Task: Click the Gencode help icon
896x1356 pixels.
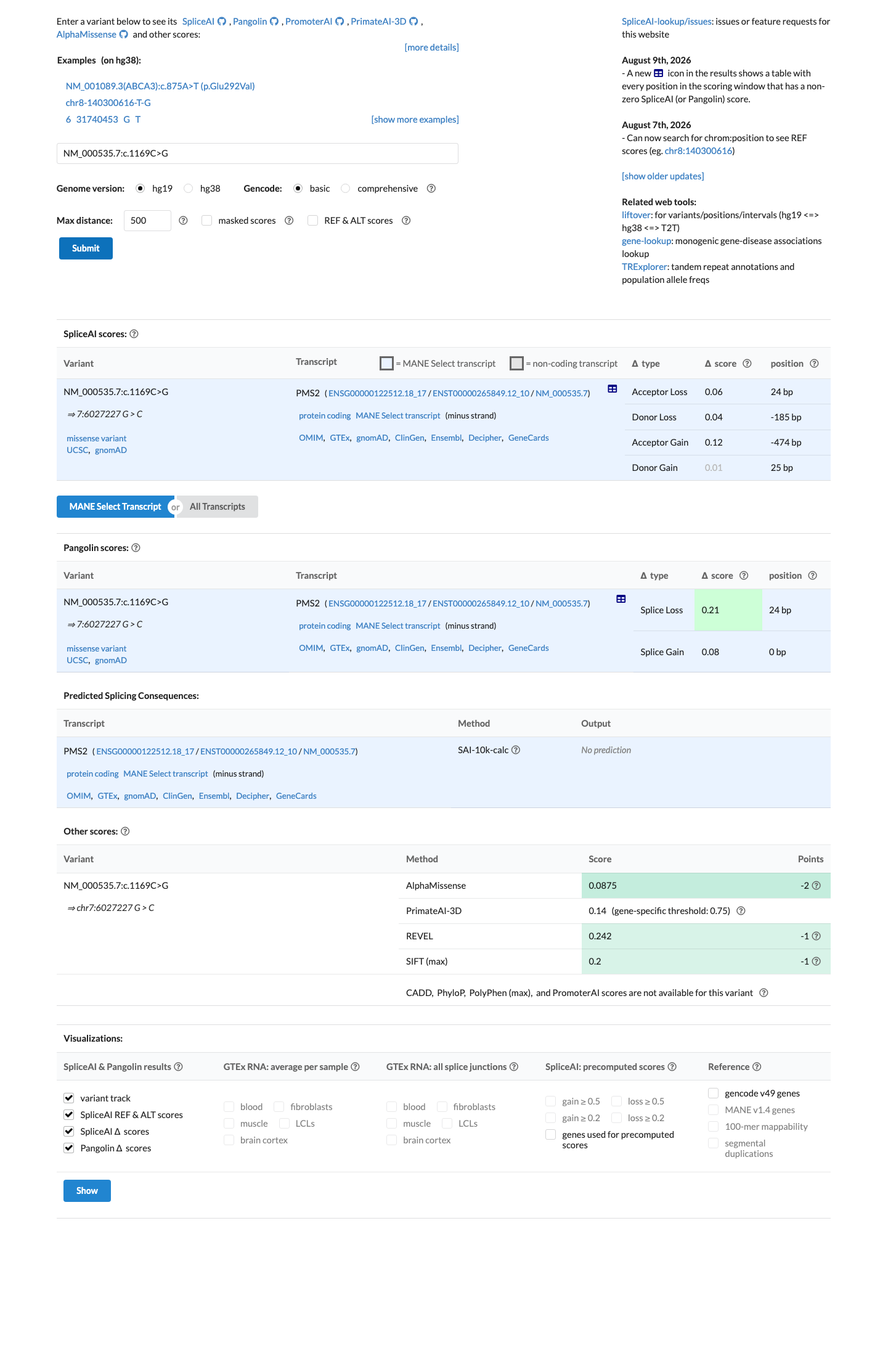Action: tap(431, 189)
